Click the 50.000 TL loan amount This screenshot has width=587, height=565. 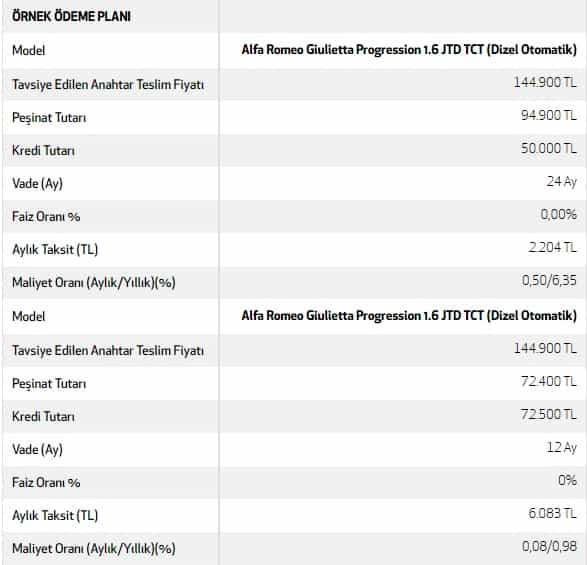(x=548, y=148)
